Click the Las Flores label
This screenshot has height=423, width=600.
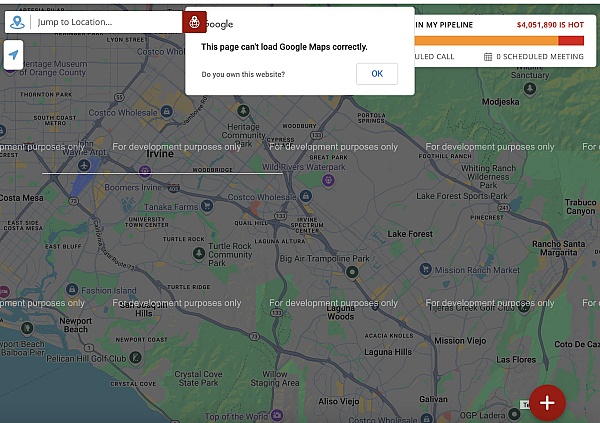pos(516,360)
